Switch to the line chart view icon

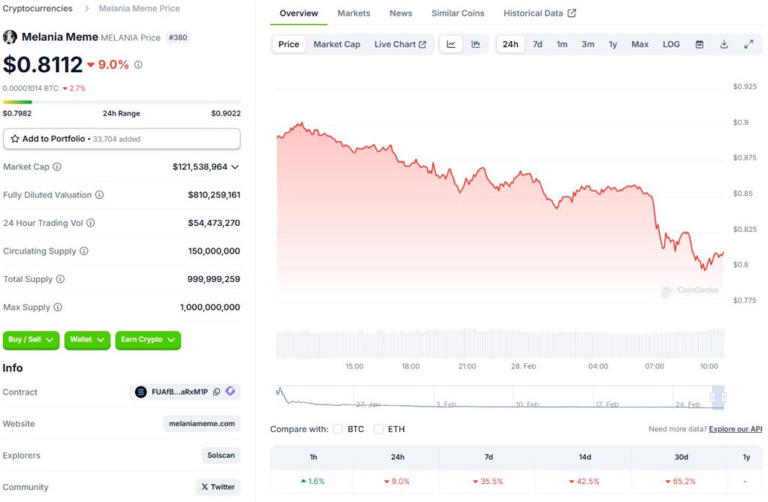pos(451,44)
